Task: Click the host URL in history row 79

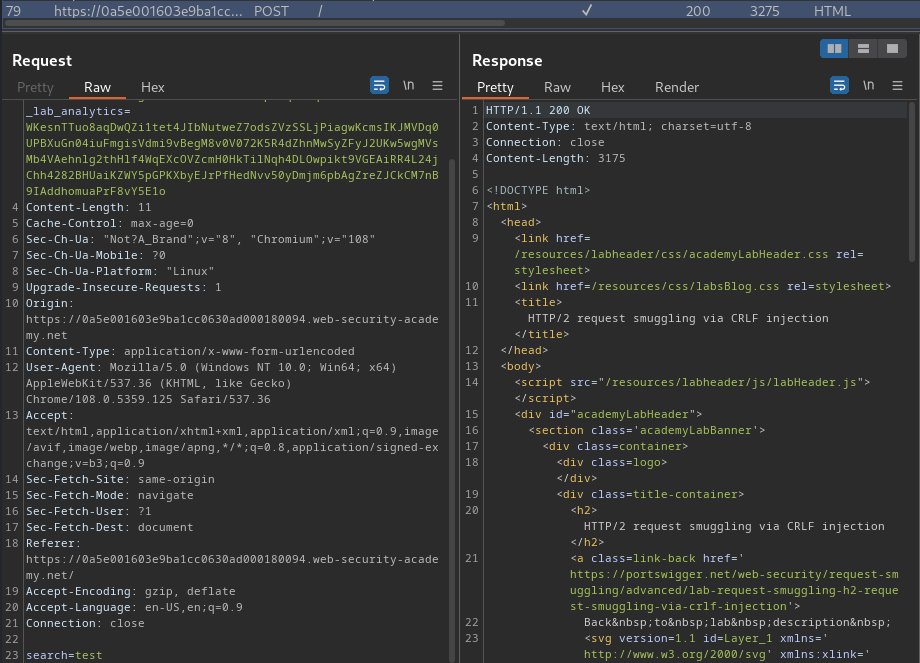Action: coord(148,11)
